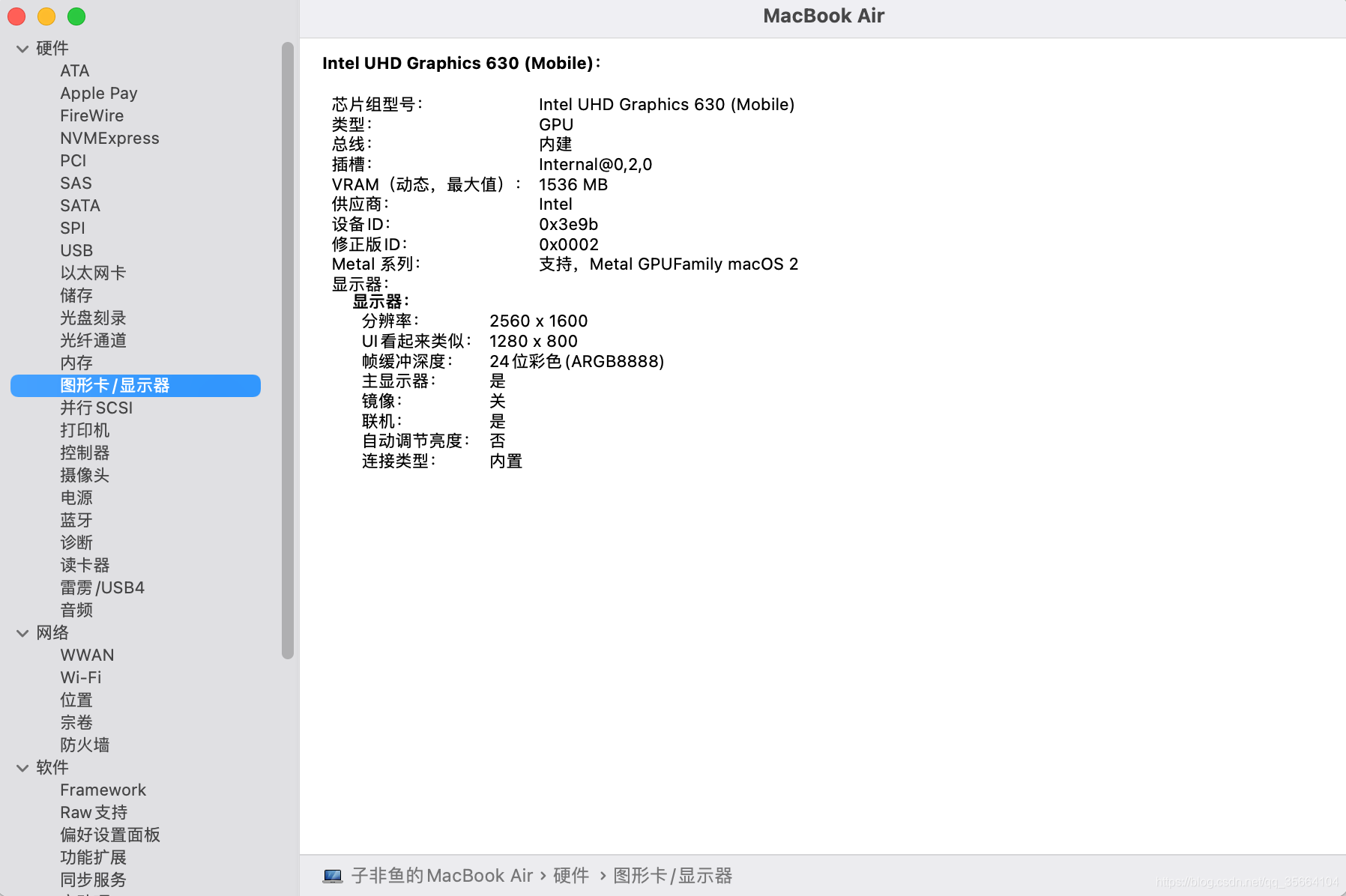1346x896 pixels.
Task: Click the 连接类型 value 内置
Action: (506, 461)
